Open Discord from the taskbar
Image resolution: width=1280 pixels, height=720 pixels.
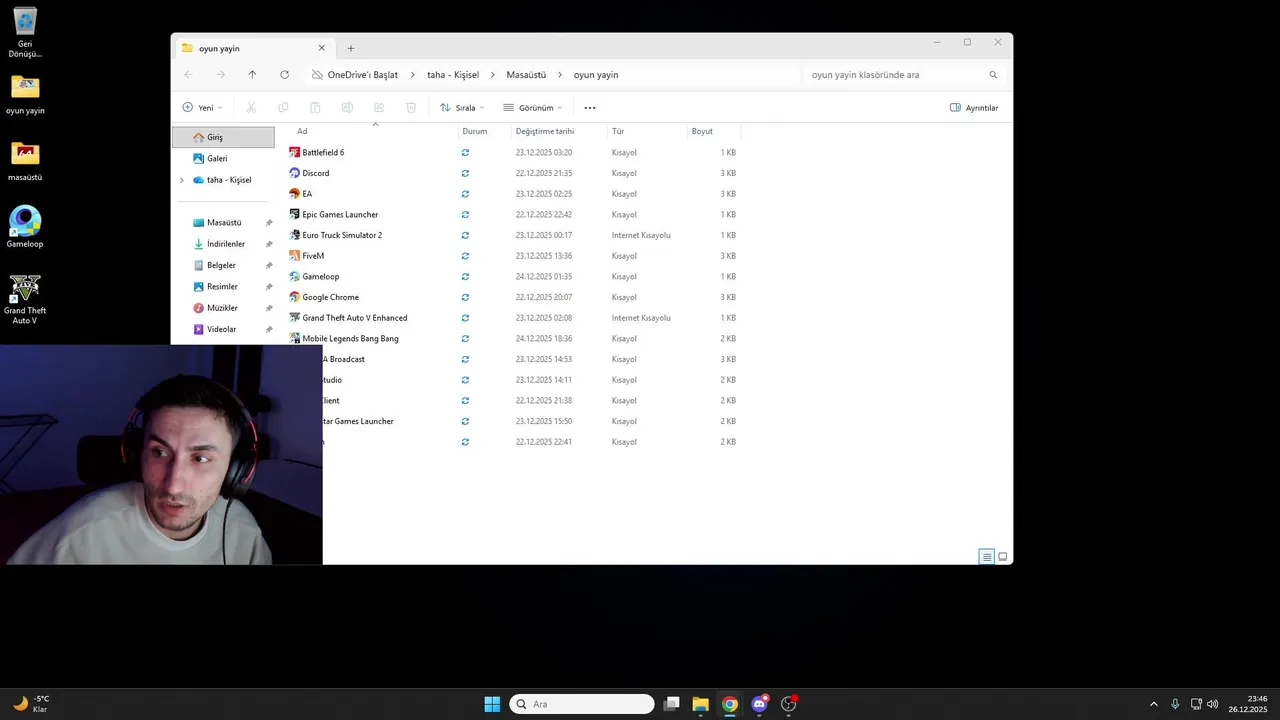point(760,704)
